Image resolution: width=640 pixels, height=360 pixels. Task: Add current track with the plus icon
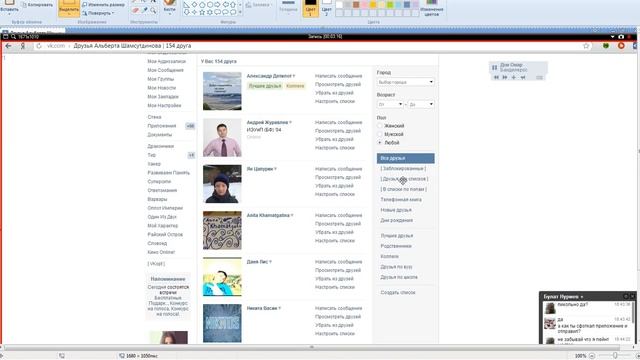pos(513,77)
